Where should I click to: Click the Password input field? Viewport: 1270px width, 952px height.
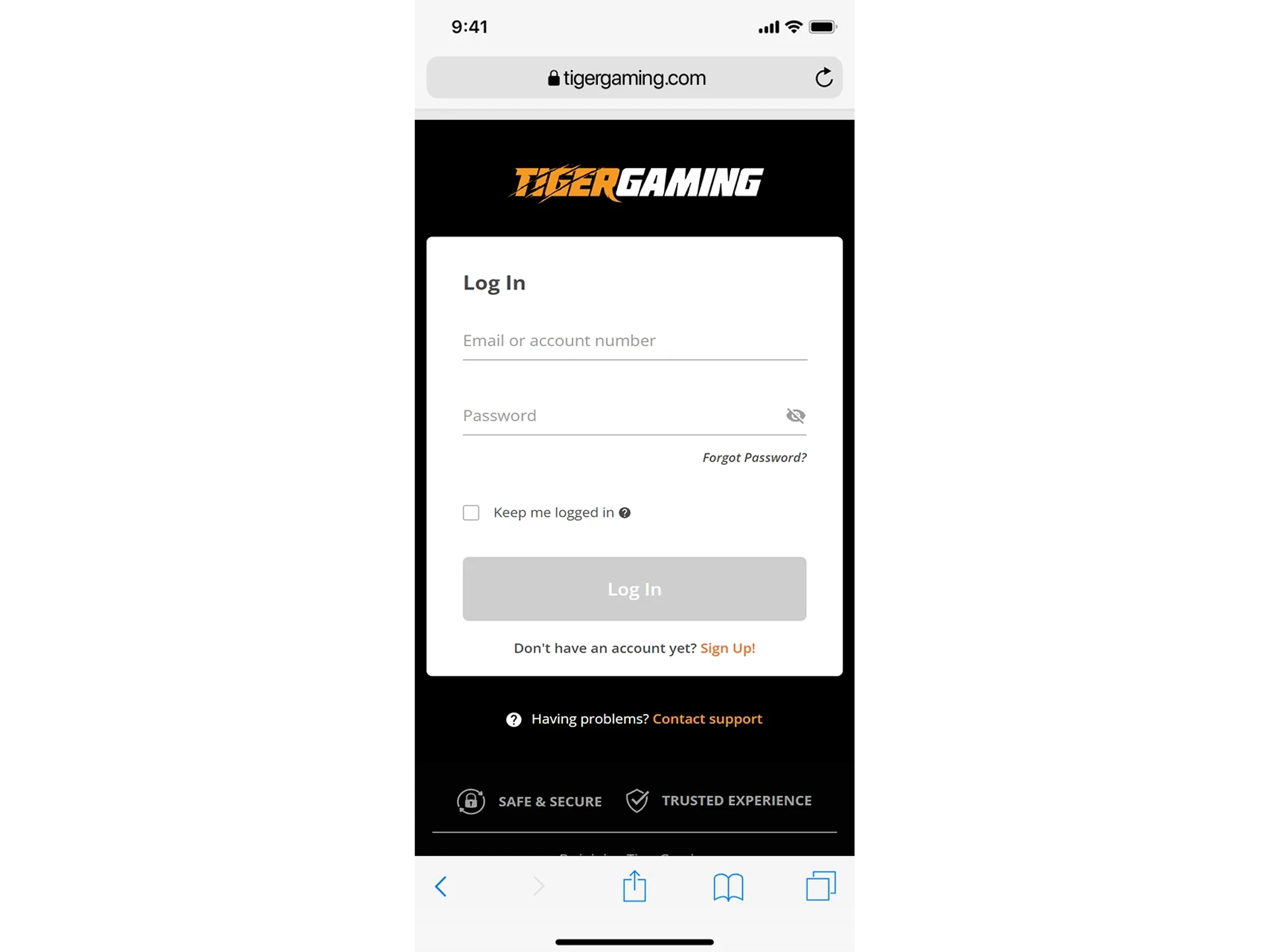click(x=634, y=415)
